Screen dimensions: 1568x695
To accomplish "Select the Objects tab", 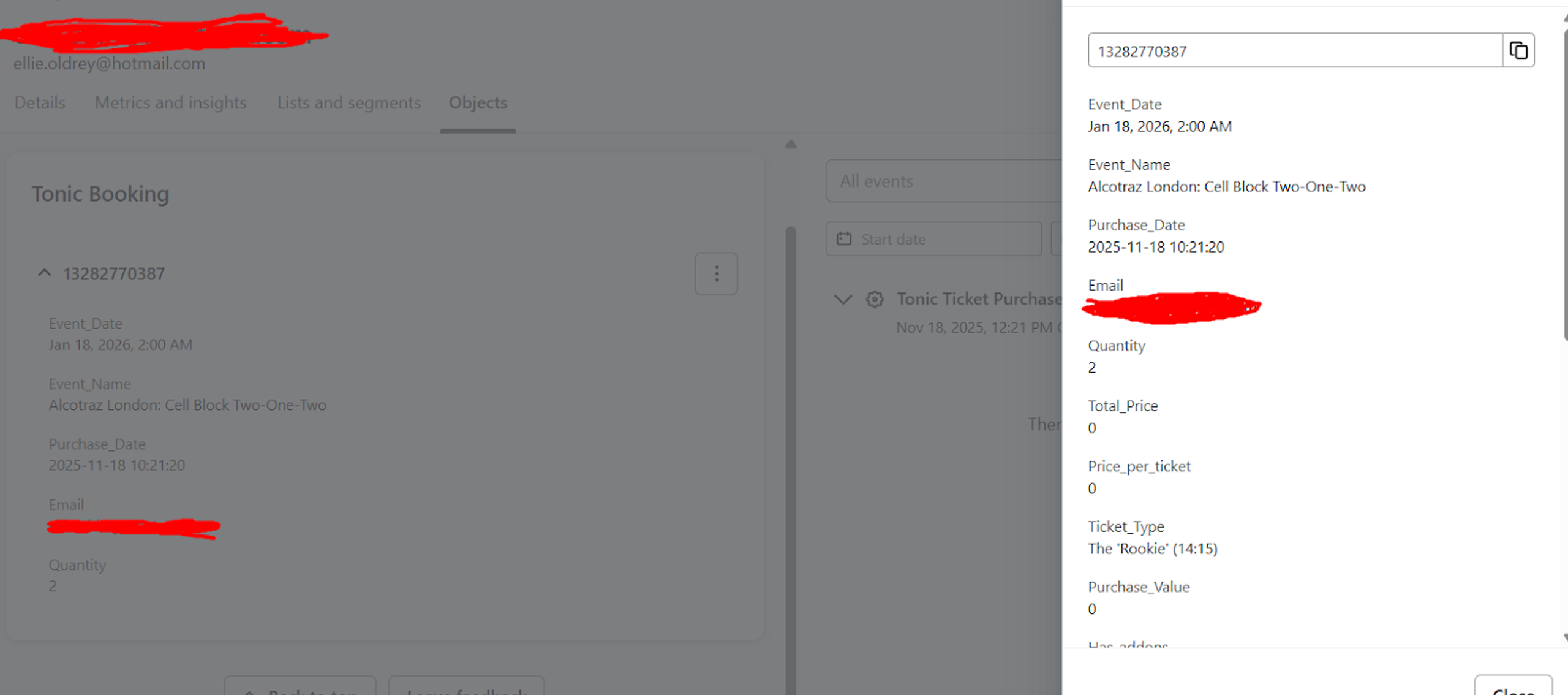I will coord(478,102).
